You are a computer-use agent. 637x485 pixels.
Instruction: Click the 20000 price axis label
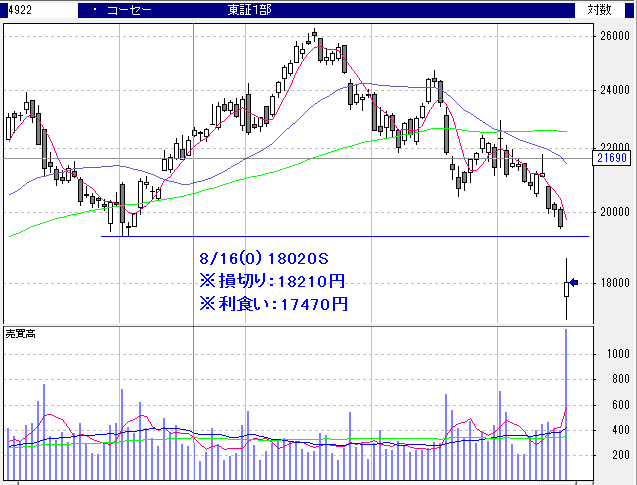coord(612,212)
